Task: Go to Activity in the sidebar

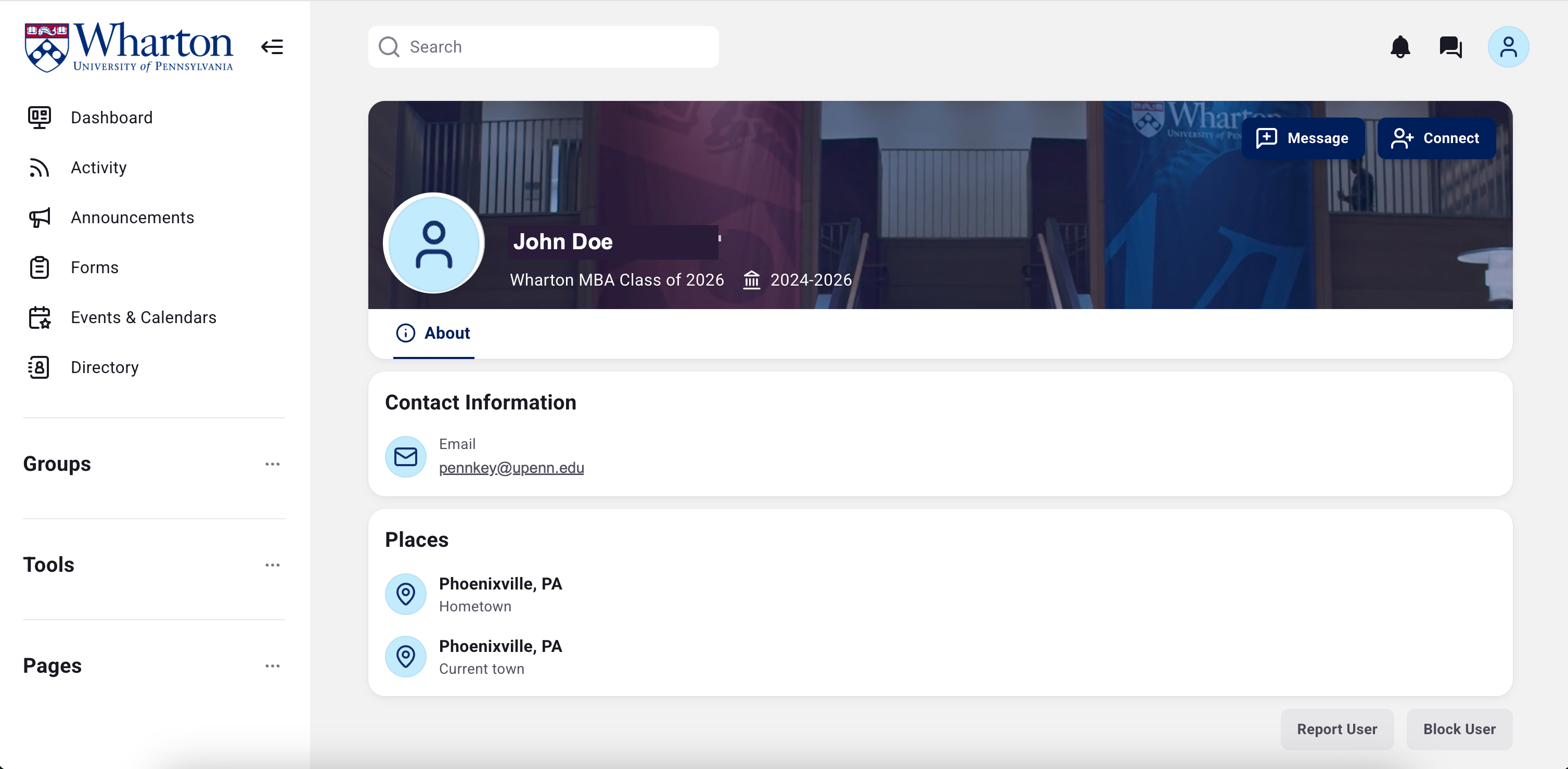Action: coord(98,168)
